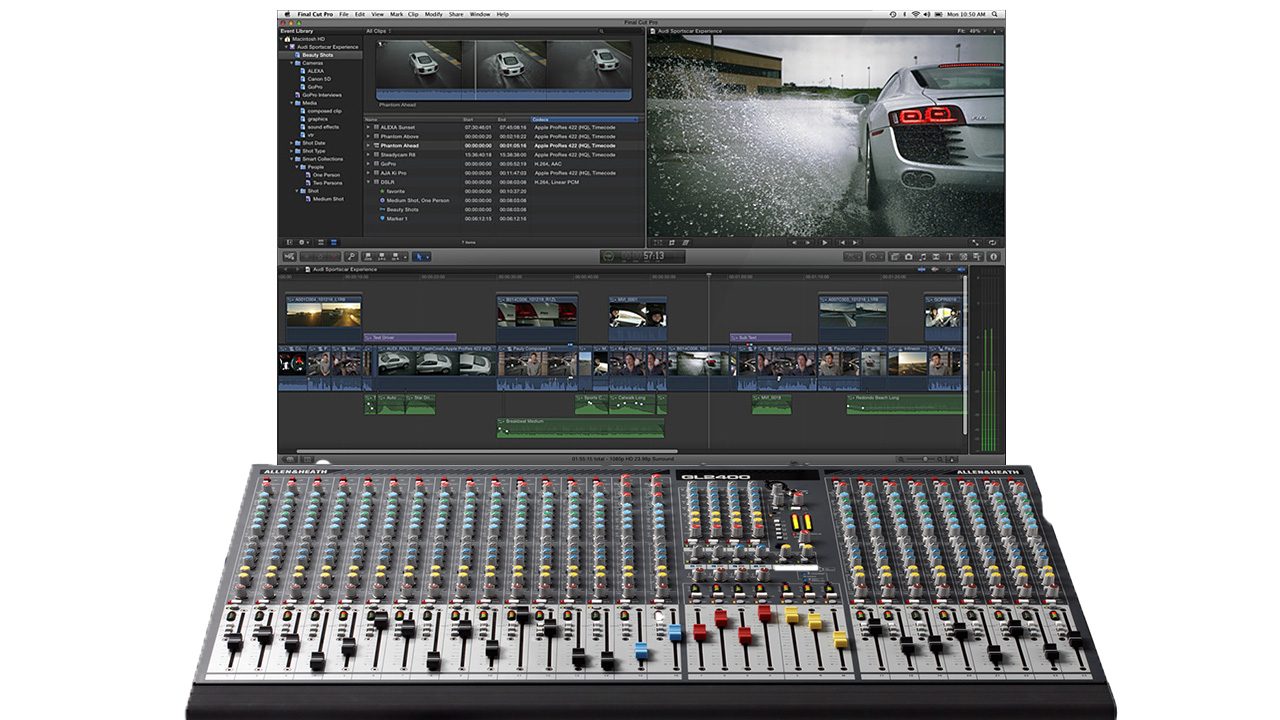Click the browser search field
1280x720 pixels.
618,31
